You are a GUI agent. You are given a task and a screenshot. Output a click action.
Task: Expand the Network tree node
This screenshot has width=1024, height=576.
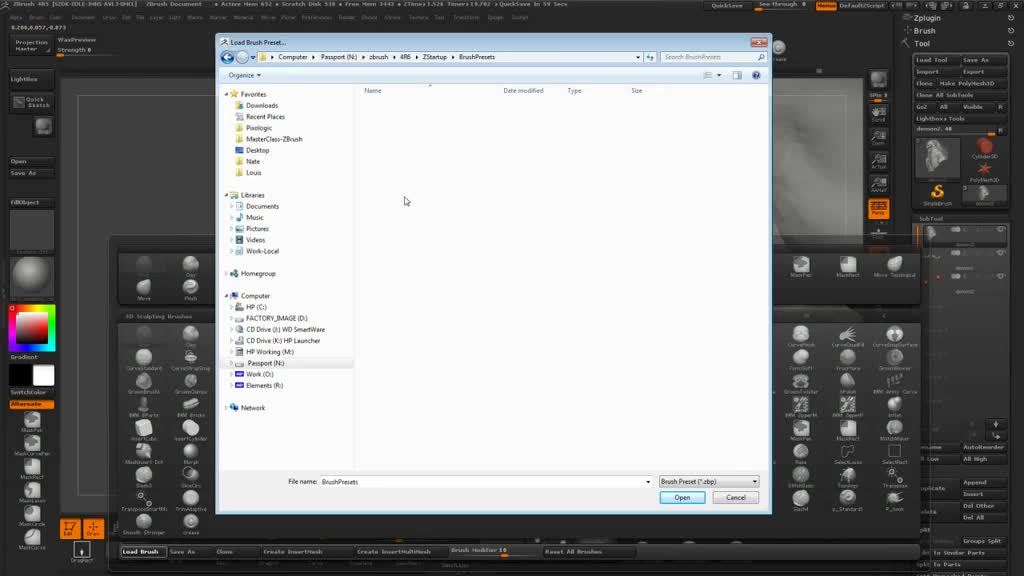click(227, 408)
